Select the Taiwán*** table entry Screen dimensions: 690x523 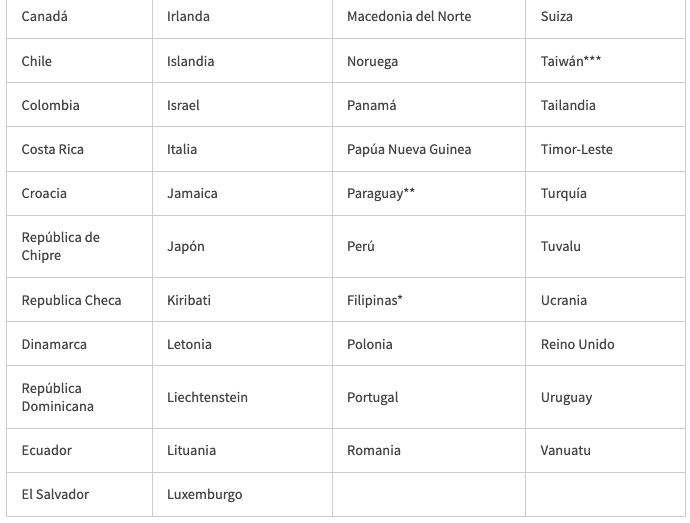pos(571,61)
